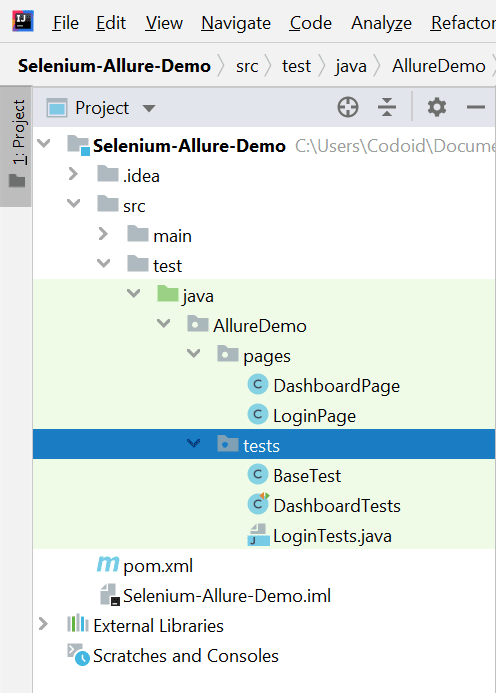Screen dimensions: 496x693
Task: Click the Locate/Select Opened File crosshair icon
Action: tap(348, 107)
